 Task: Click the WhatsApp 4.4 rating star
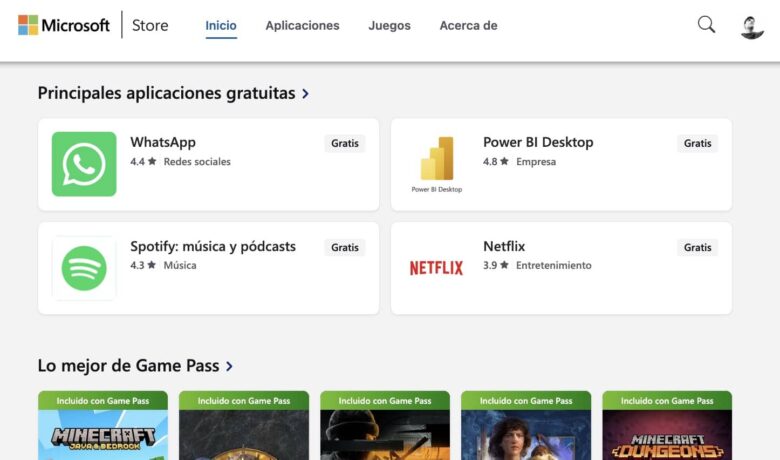click(x=152, y=161)
